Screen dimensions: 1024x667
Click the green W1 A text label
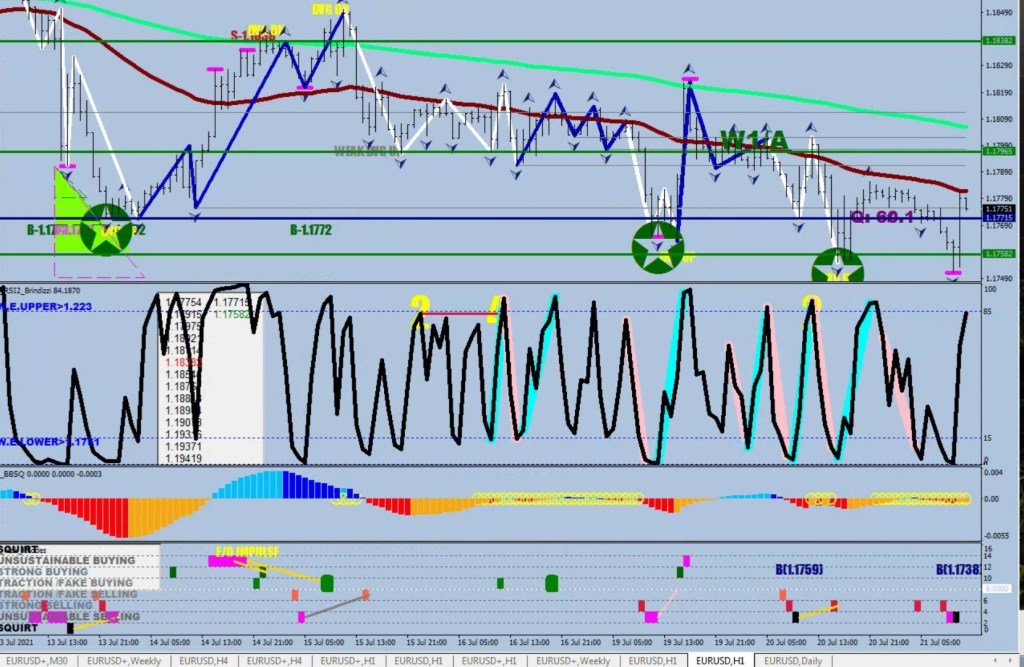(x=753, y=139)
